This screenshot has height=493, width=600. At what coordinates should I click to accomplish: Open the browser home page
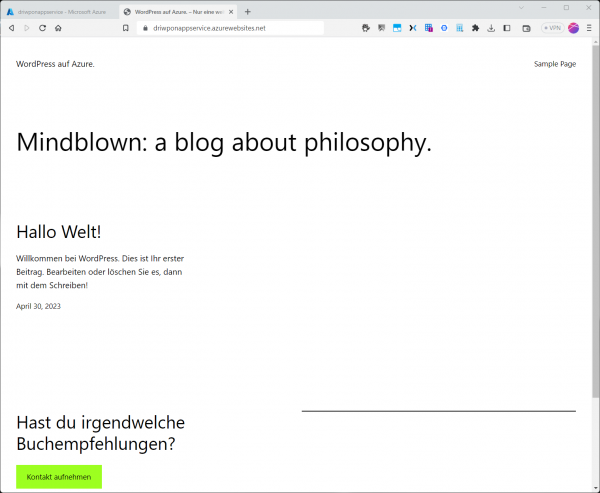[58, 28]
